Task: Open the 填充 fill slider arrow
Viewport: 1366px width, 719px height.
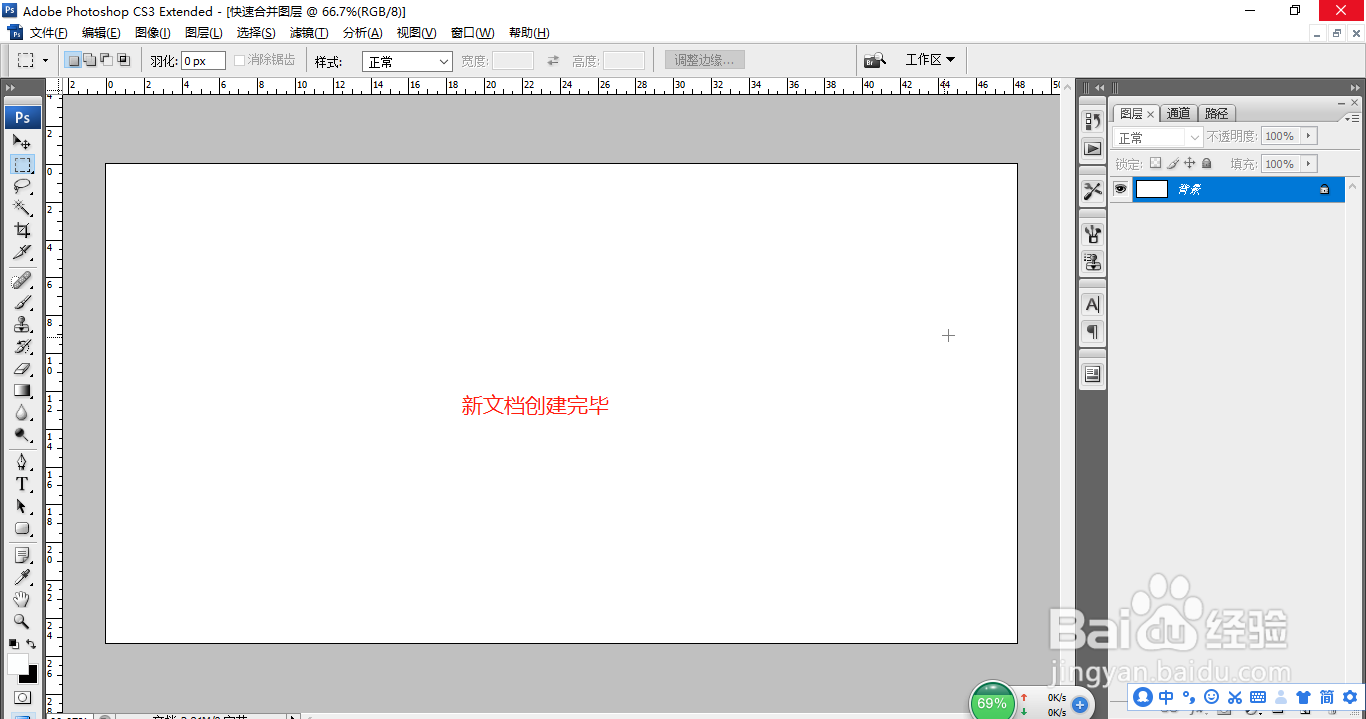Action: [1309, 164]
